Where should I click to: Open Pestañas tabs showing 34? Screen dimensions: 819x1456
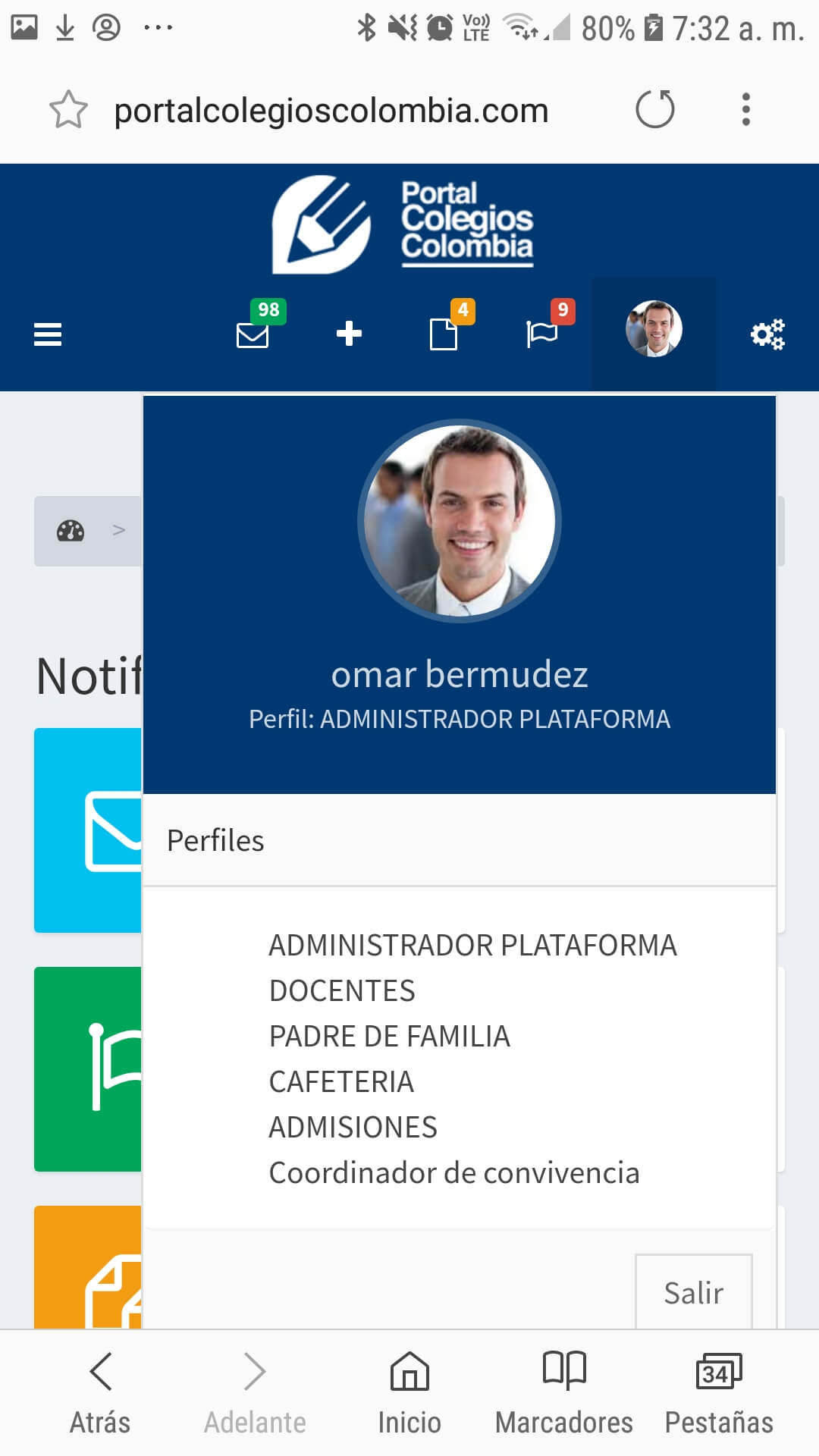pos(719,1394)
